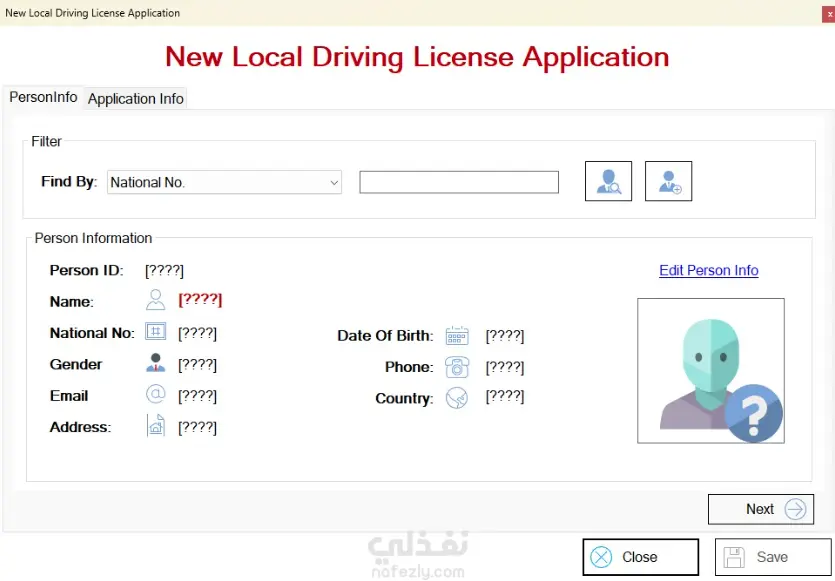The height and width of the screenshot is (581, 835).
Task: Open the Find By combo box
Action: (224, 182)
